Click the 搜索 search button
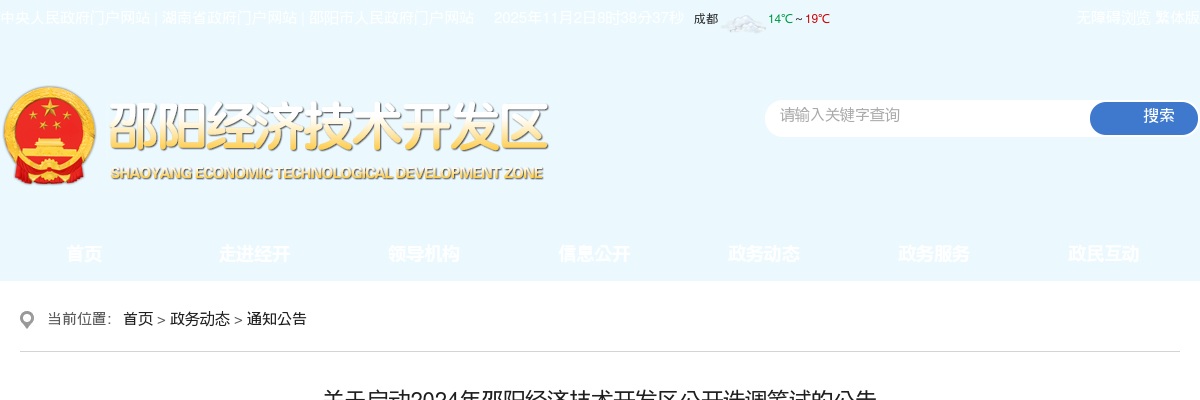 (1144, 117)
